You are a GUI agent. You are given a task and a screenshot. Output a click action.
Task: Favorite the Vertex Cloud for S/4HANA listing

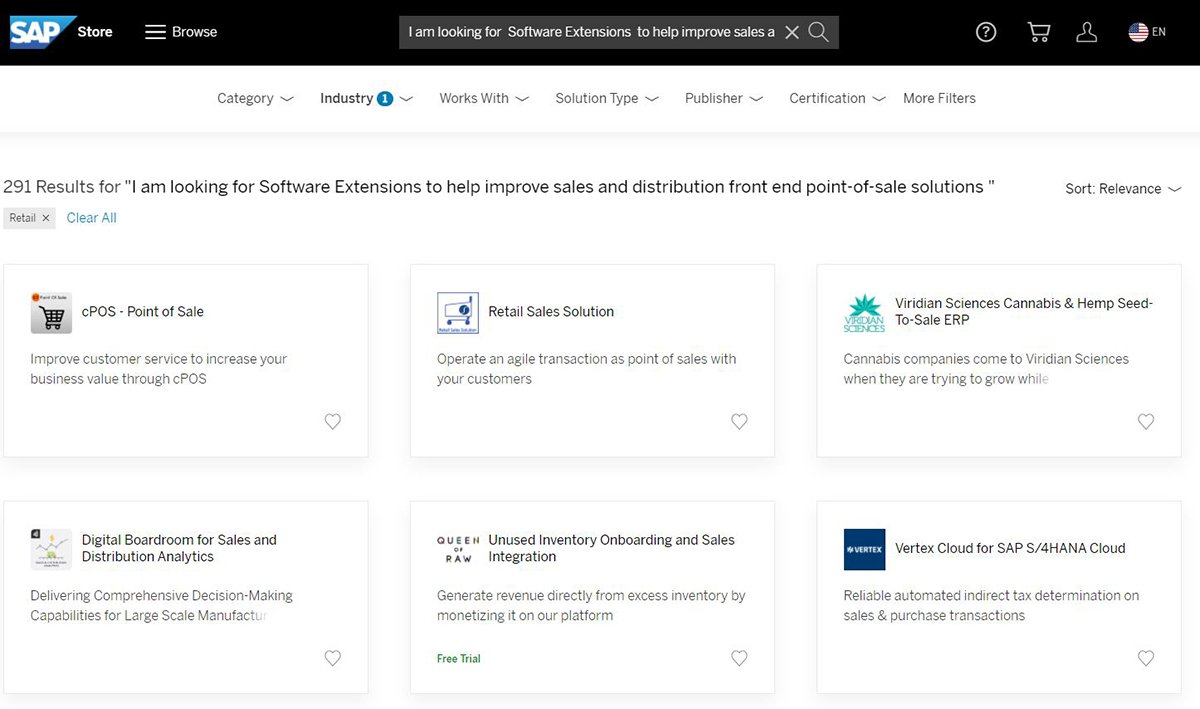pos(1145,658)
